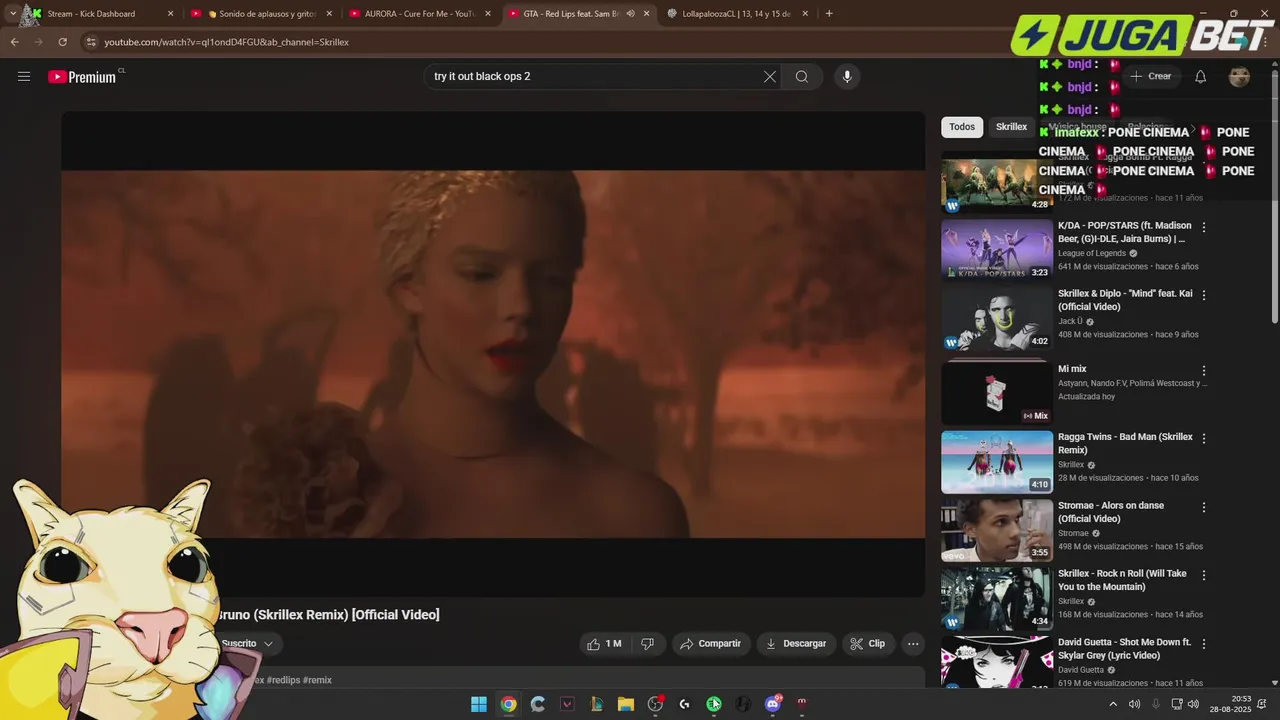Start voice search with the microphone

click(847, 77)
